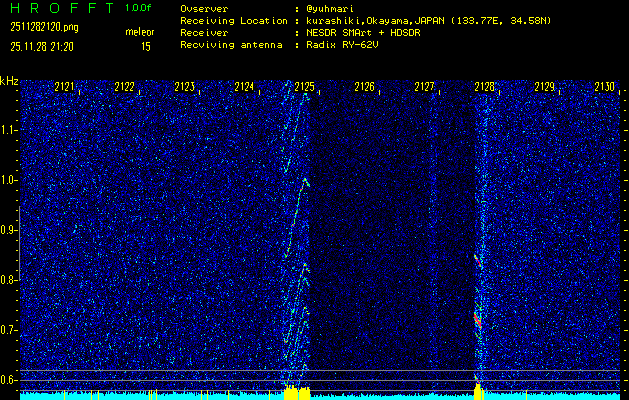This screenshot has height=400, width=629.
Task: Click time marker 2122
Action: point(124,87)
